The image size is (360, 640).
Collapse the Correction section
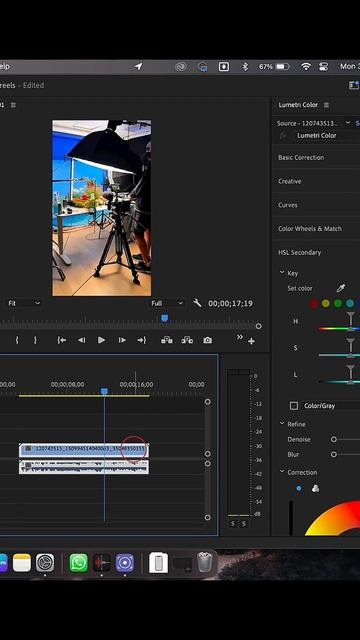tap(282, 471)
